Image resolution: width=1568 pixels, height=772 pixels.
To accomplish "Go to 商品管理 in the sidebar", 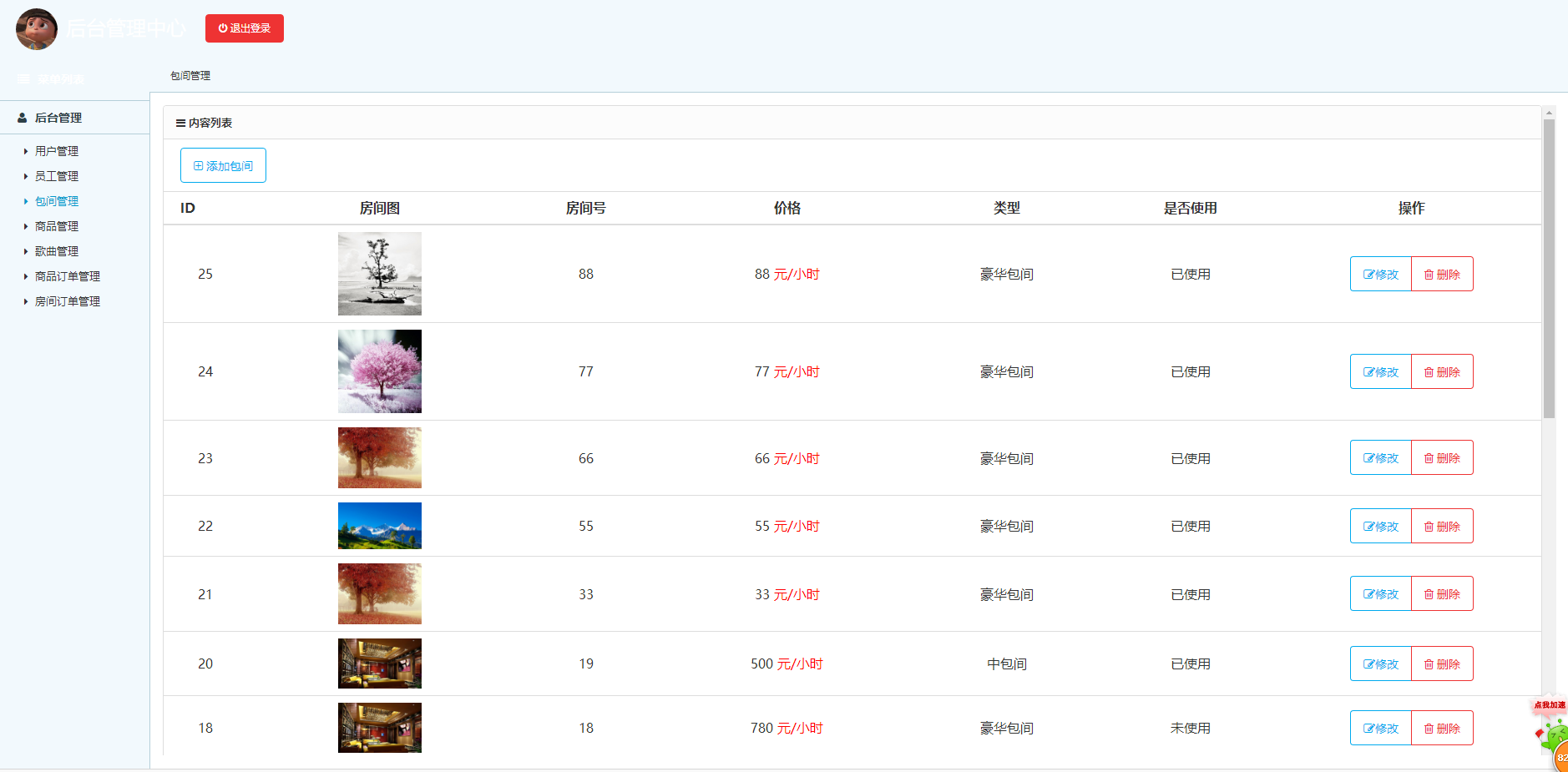I will [57, 226].
